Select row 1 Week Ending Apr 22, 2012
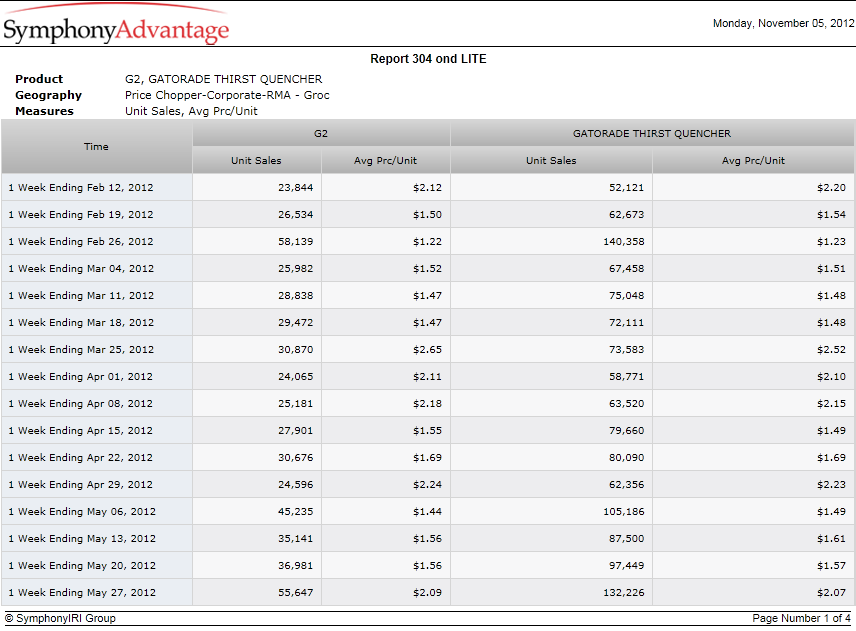856x631 pixels. click(428, 457)
